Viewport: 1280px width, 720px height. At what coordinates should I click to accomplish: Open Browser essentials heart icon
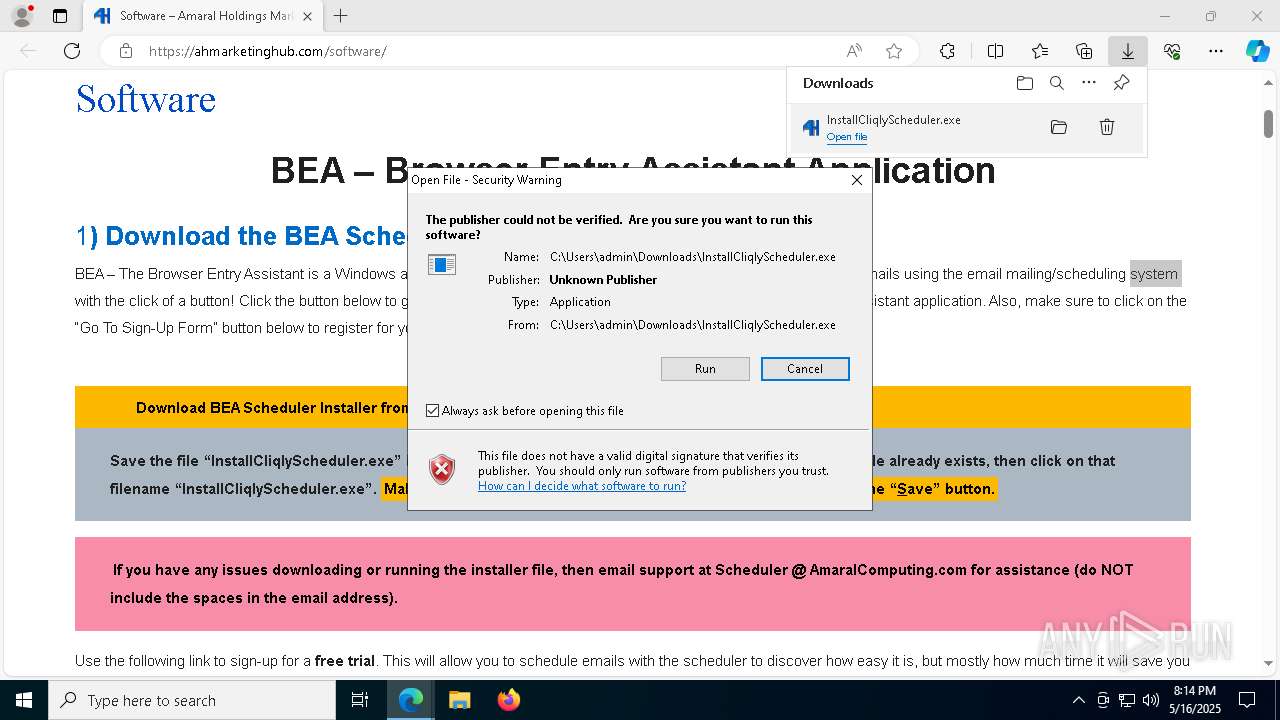point(1172,51)
